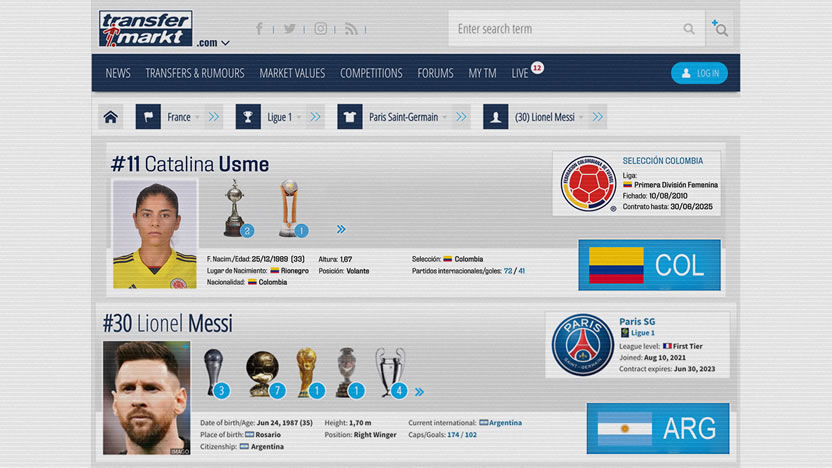The height and width of the screenshot is (468, 832).
Task: Open the Facebook social icon
Action: 259,29
